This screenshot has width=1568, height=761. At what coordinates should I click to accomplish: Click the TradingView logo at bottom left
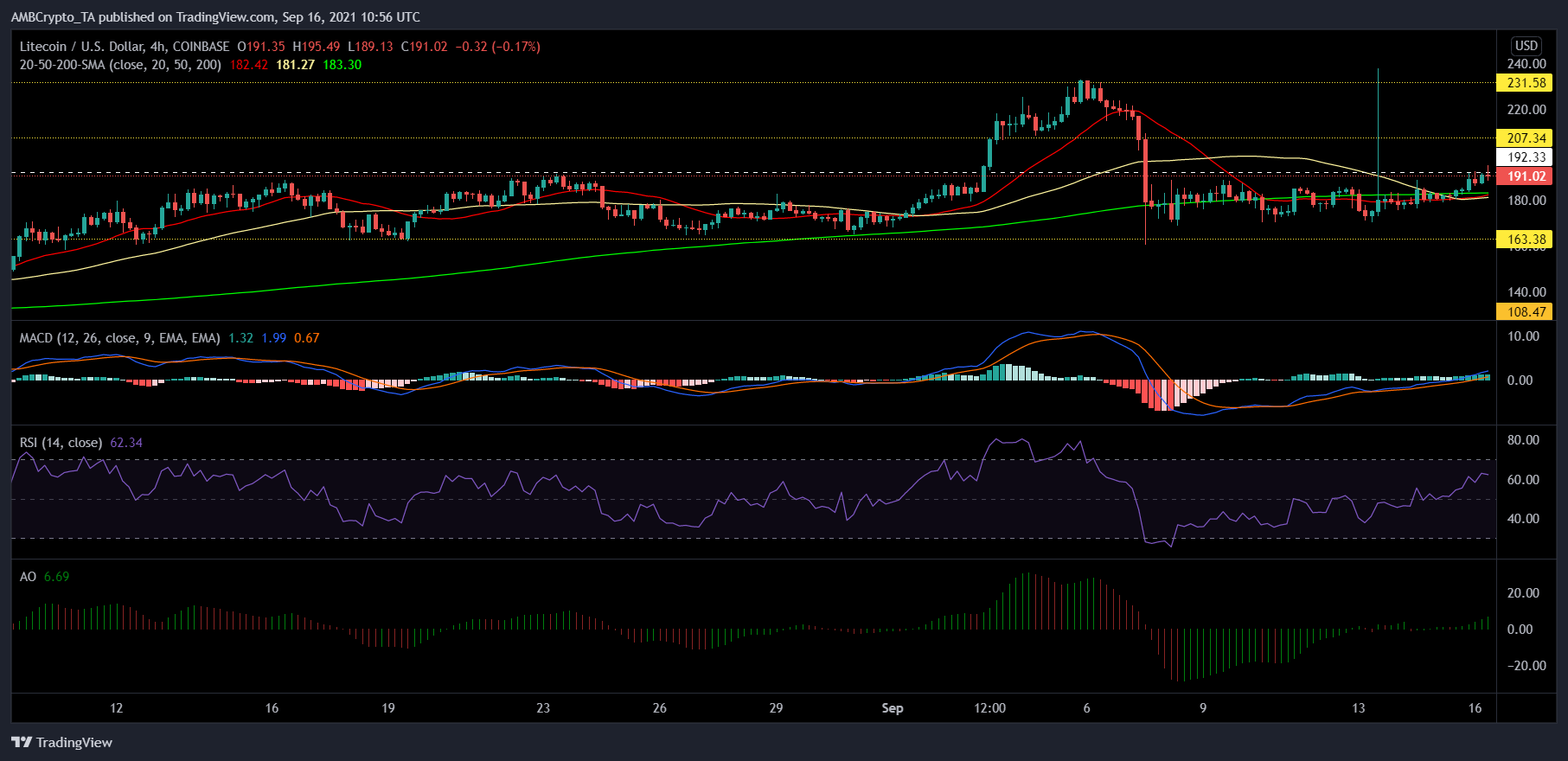tap(62, 742)
